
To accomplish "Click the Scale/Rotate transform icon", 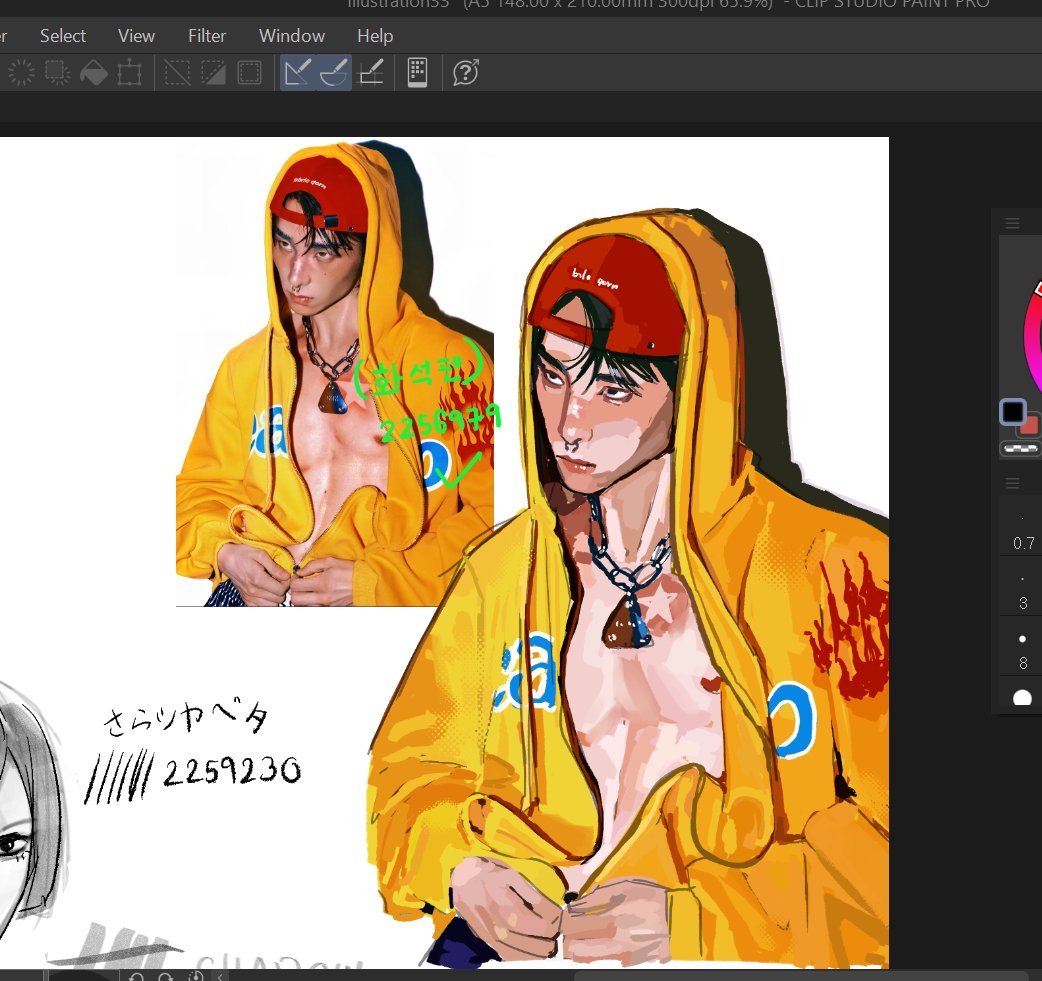I will [129, 72].
